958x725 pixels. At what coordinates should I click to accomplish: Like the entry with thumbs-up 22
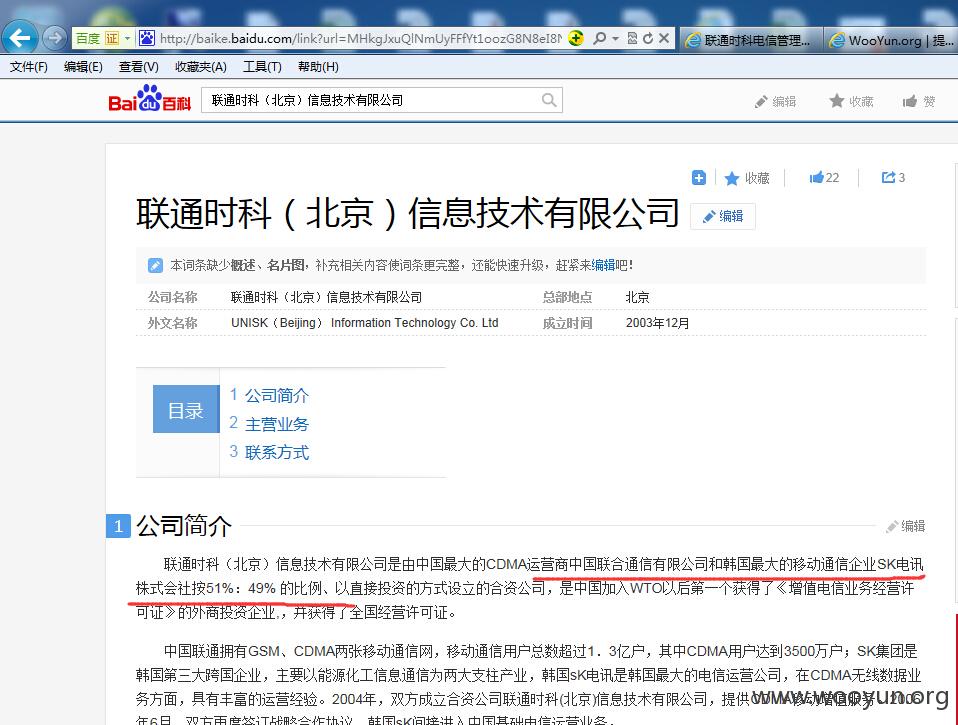[x=824, y=178]
